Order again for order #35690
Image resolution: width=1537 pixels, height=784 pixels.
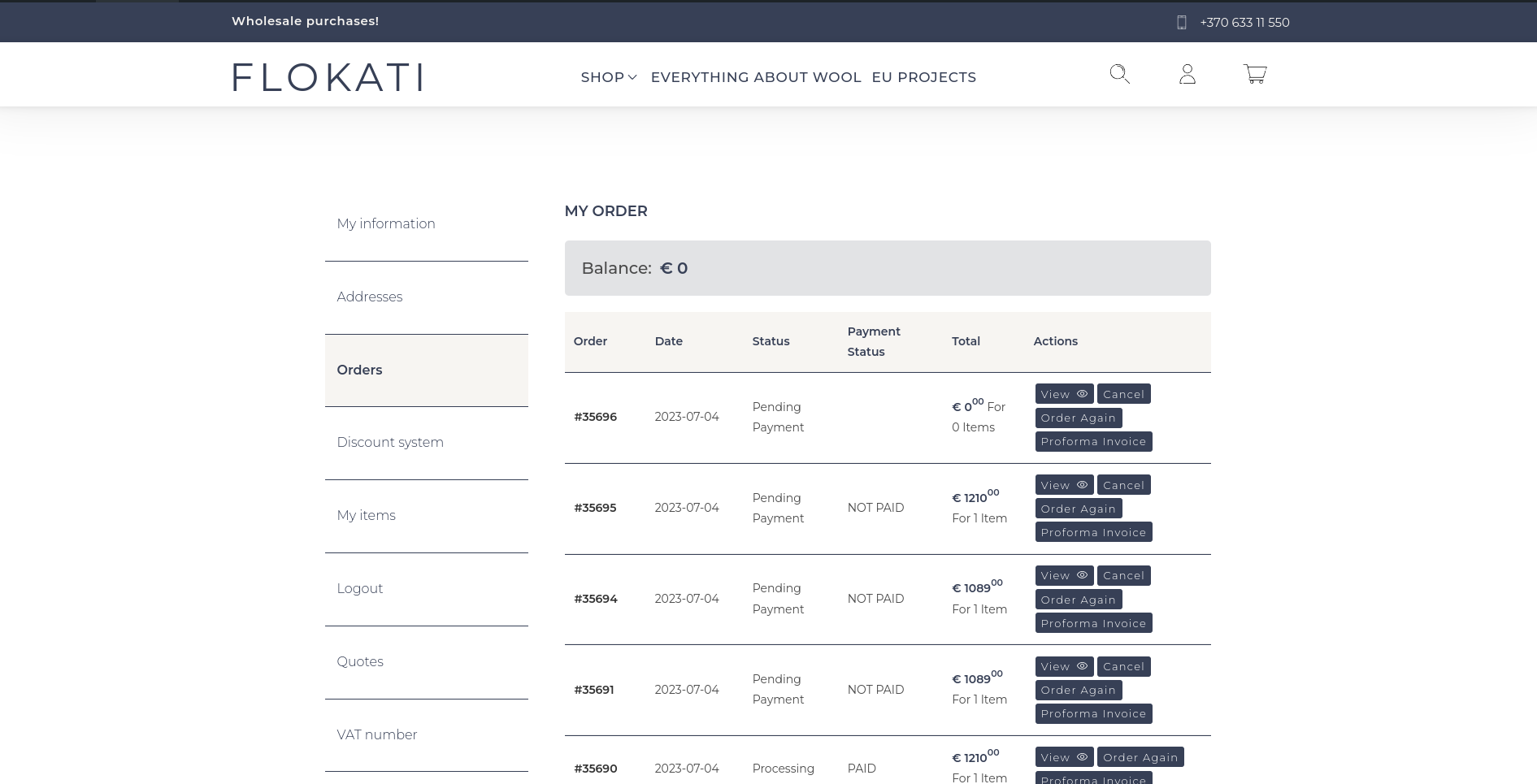(x=1140, y=757)
